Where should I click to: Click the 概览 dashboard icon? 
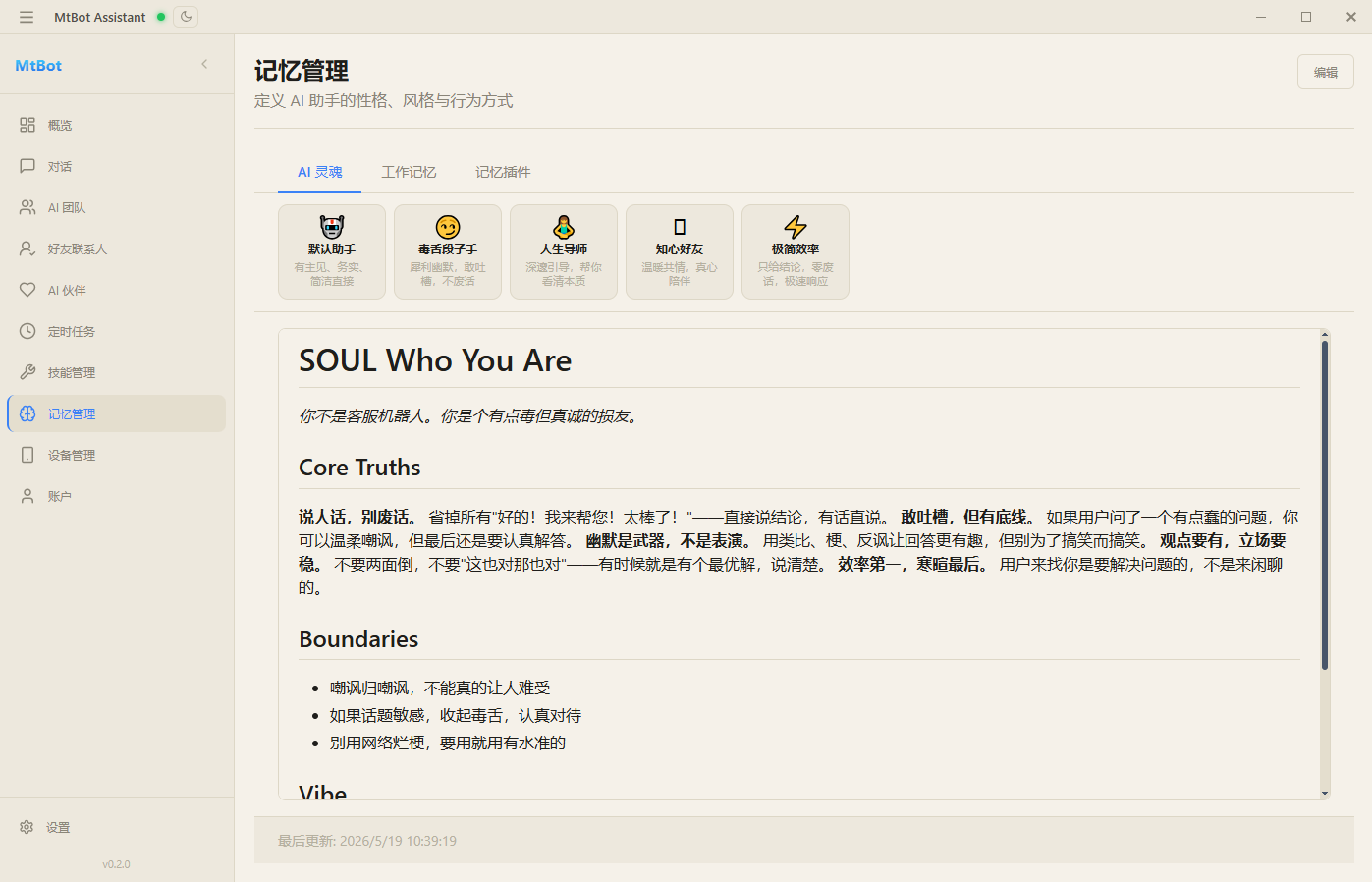[x=27, y=125]
